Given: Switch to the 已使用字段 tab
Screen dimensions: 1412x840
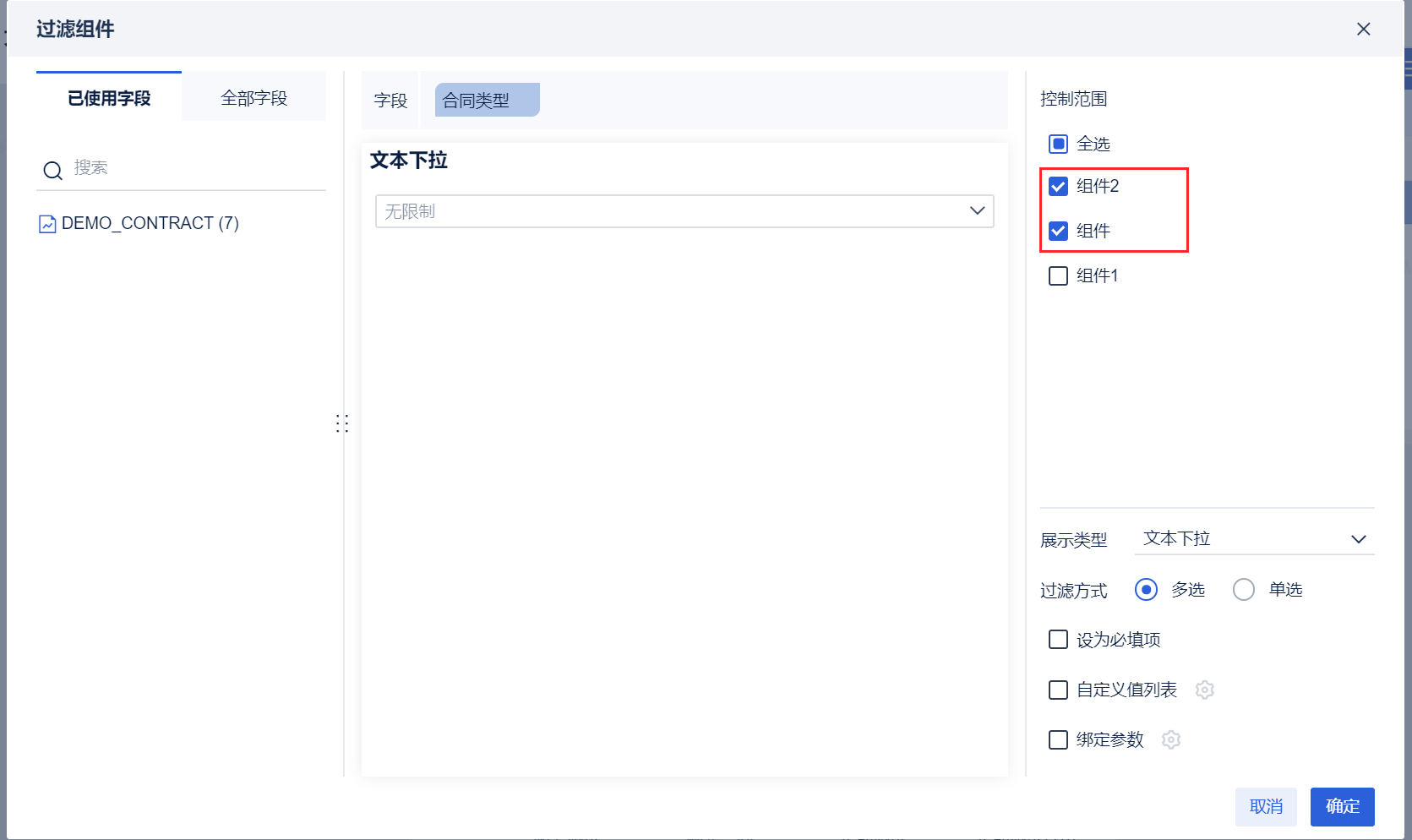Looking at the screenshot, I should pos(109,98).
